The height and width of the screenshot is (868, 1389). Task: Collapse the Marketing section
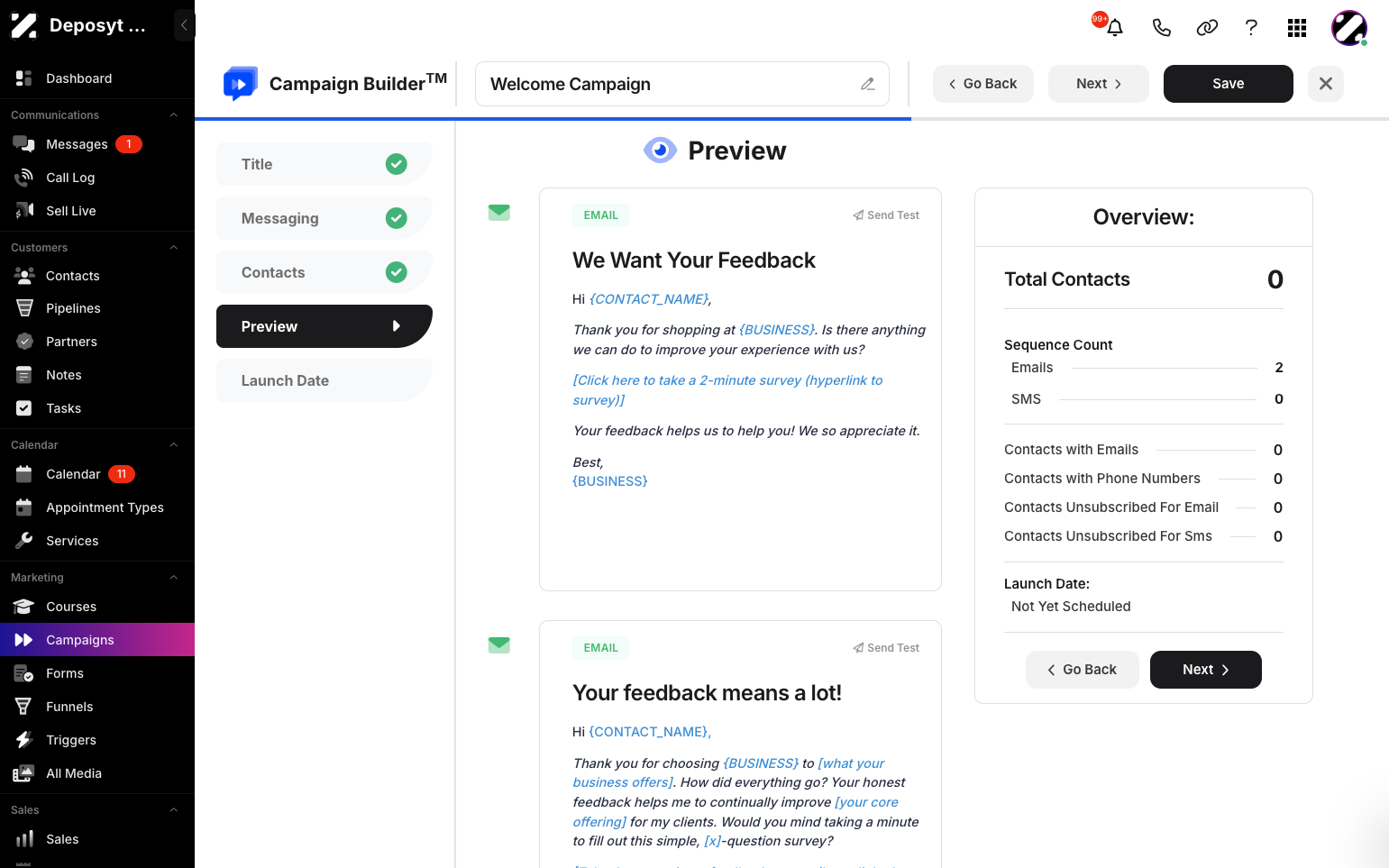[x=174, y=578]
